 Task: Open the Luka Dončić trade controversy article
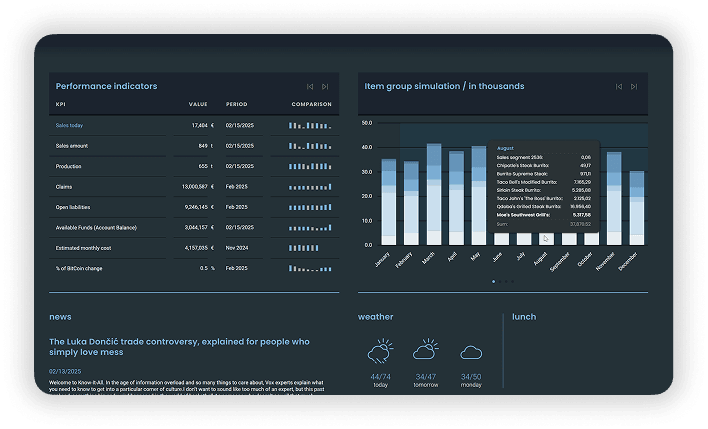pos(180,347)
